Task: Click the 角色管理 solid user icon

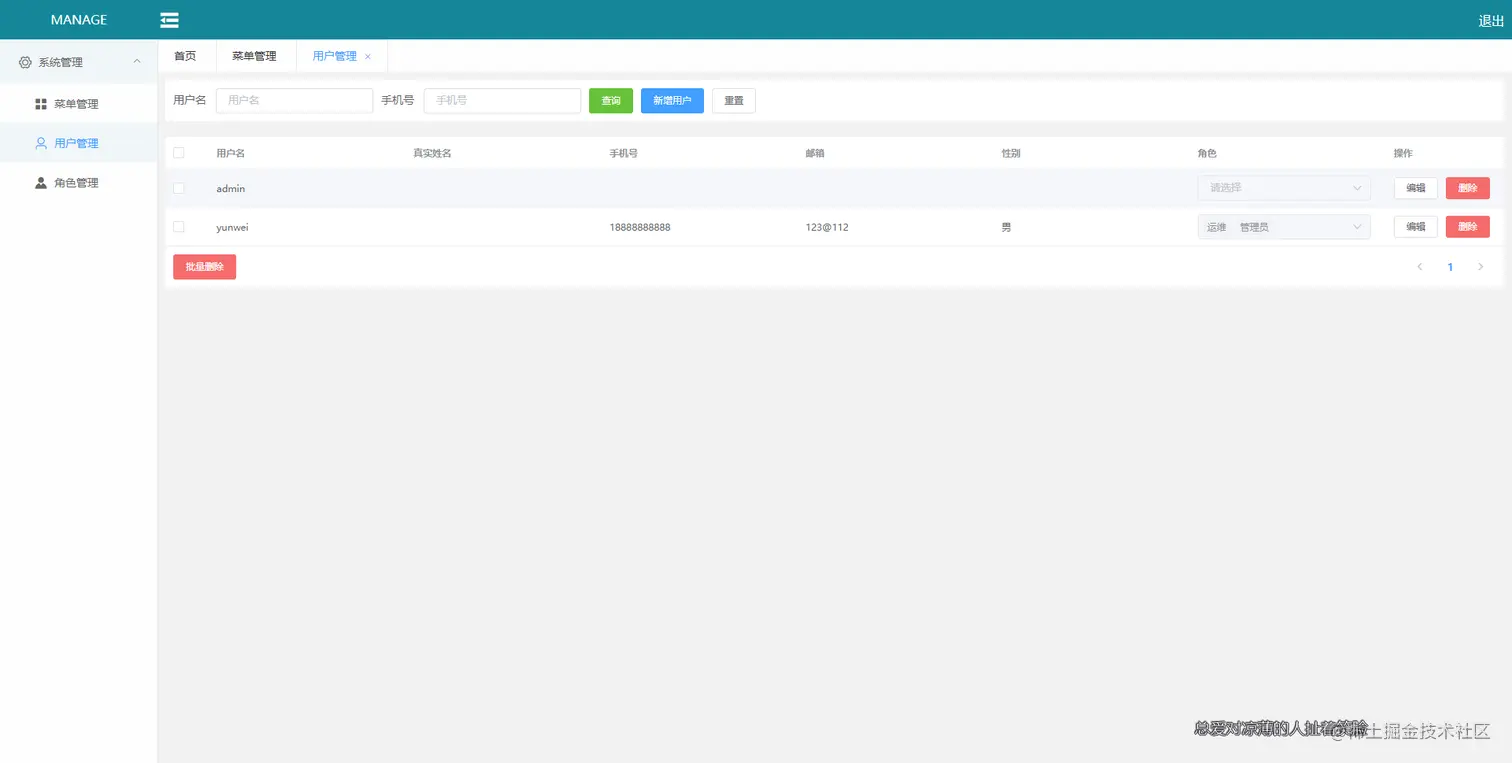Action: tap(41, 183)
